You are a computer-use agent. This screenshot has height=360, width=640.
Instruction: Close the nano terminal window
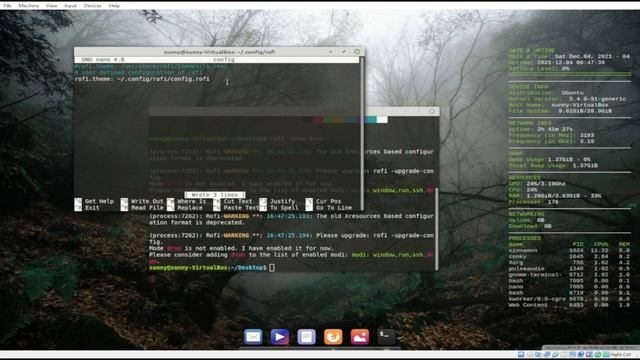point(357,52)
